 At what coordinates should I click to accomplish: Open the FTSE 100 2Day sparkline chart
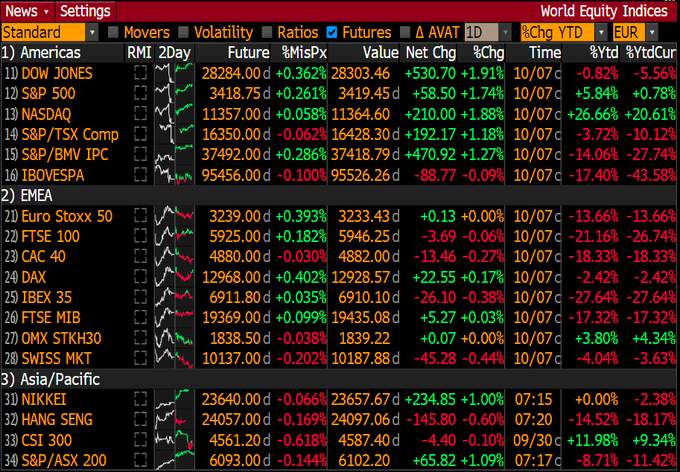click(174, 236)
